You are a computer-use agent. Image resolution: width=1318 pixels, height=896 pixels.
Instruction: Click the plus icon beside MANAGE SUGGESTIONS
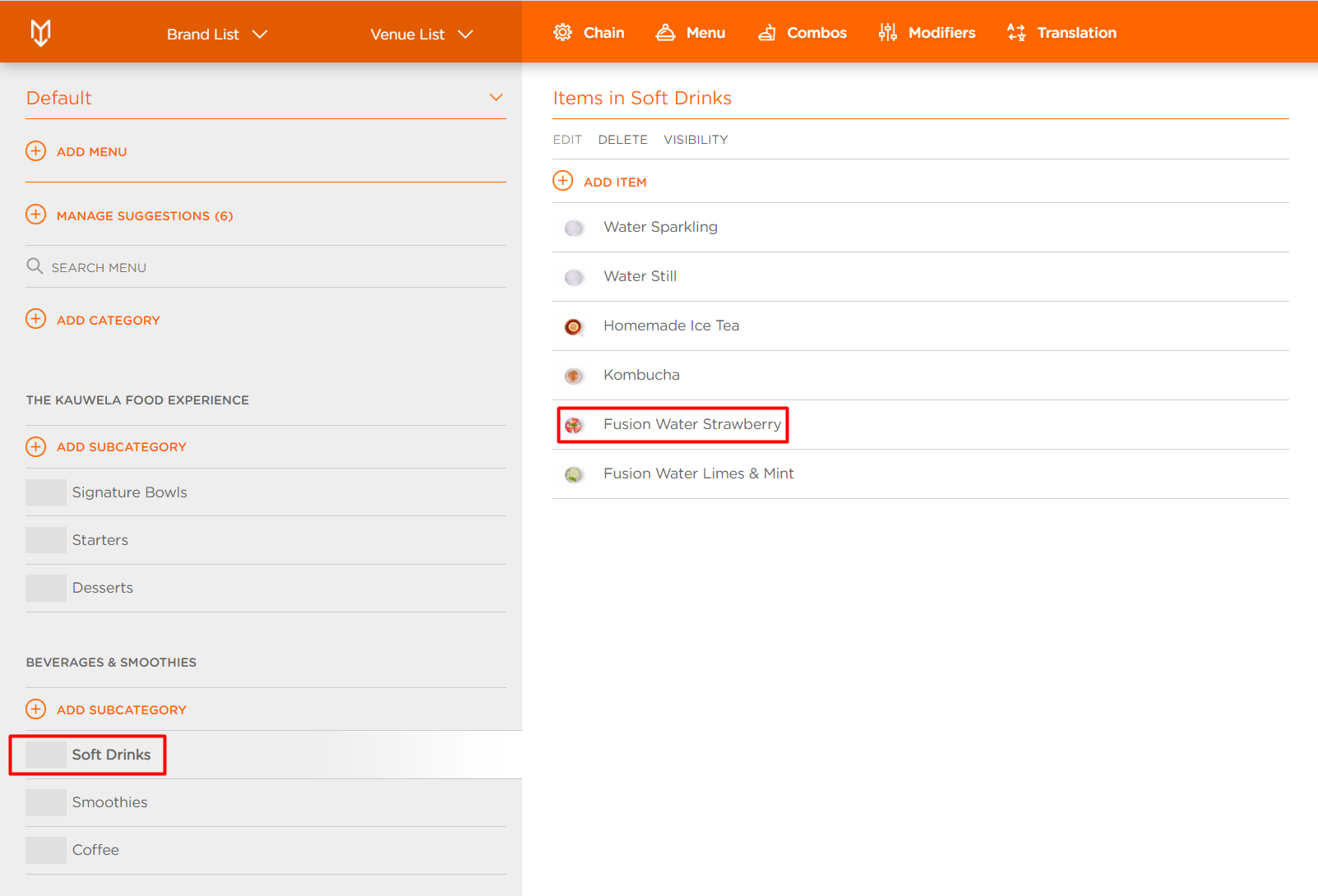click(x=36, y=215)
